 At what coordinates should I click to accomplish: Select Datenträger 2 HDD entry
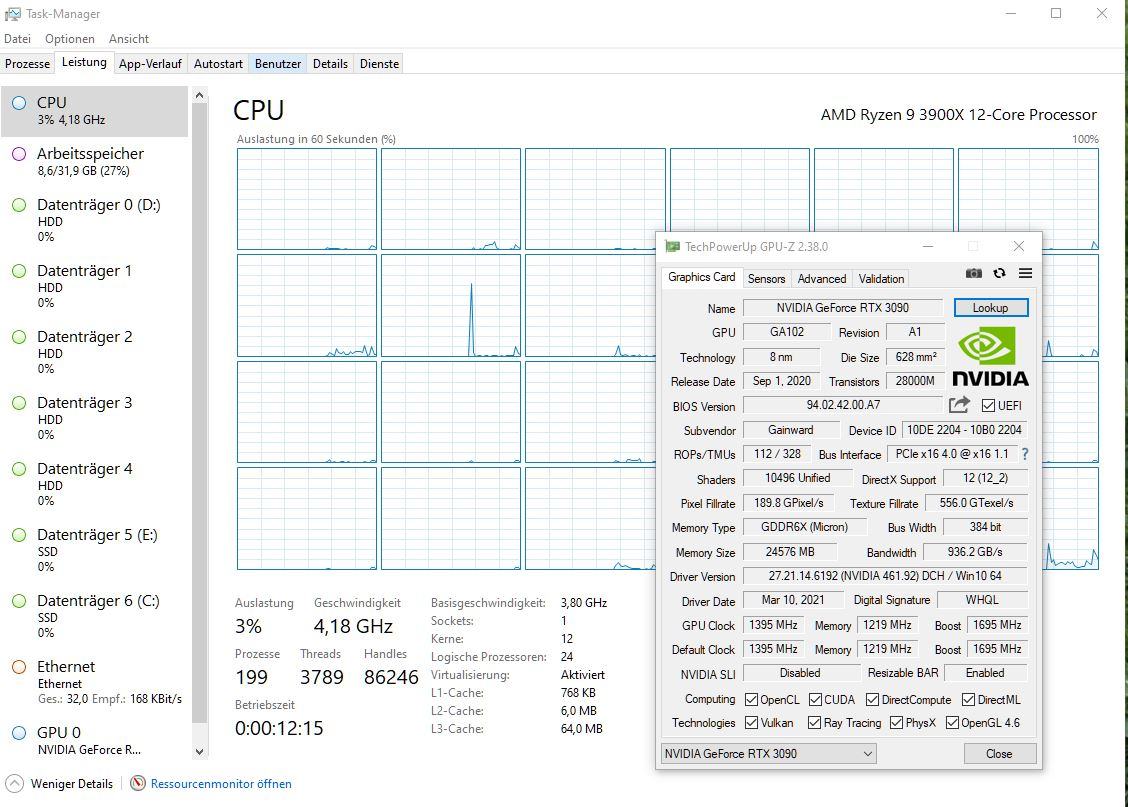click(94, 352)
